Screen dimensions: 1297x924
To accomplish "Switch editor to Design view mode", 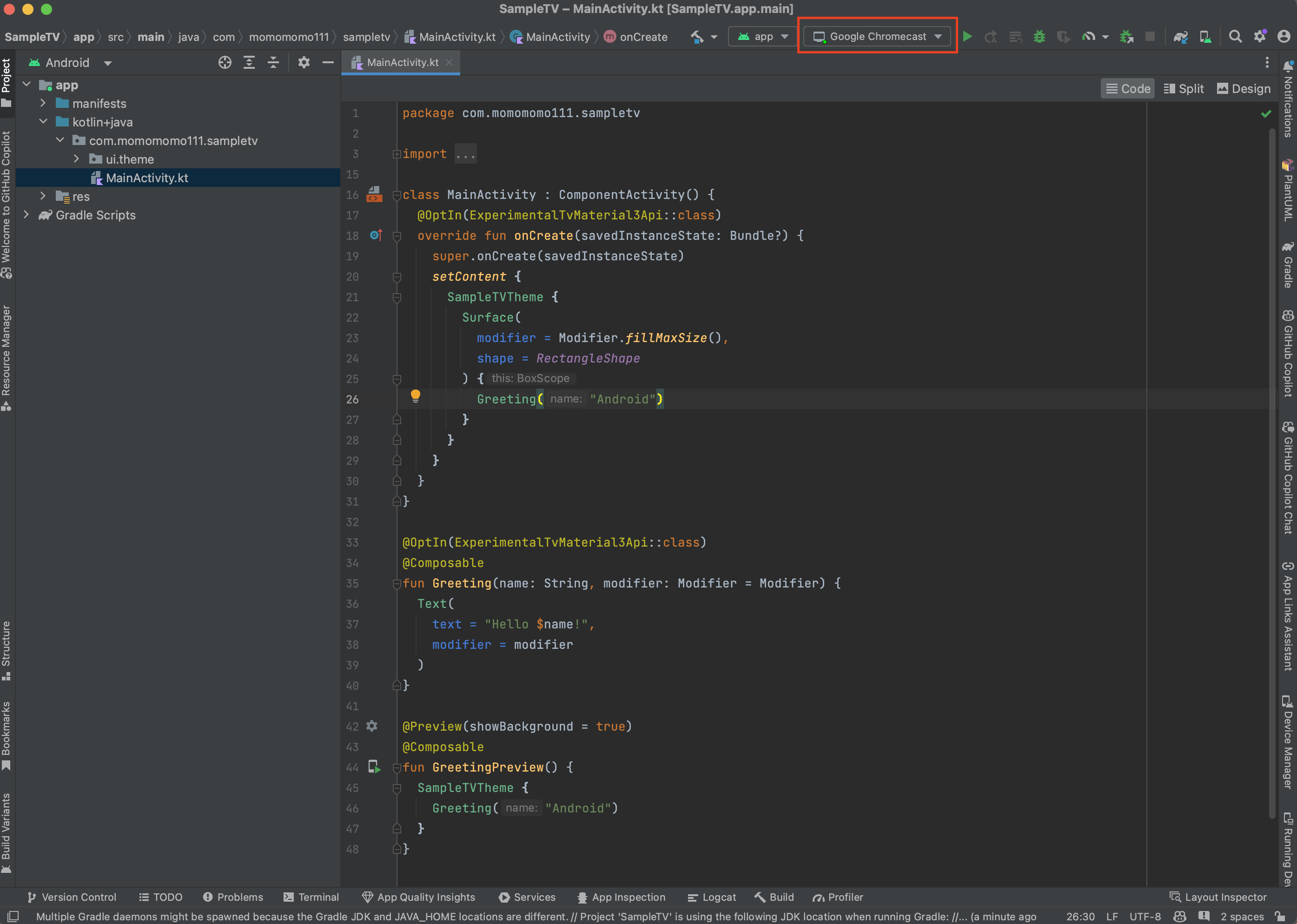I will [x=1244, y=89].
